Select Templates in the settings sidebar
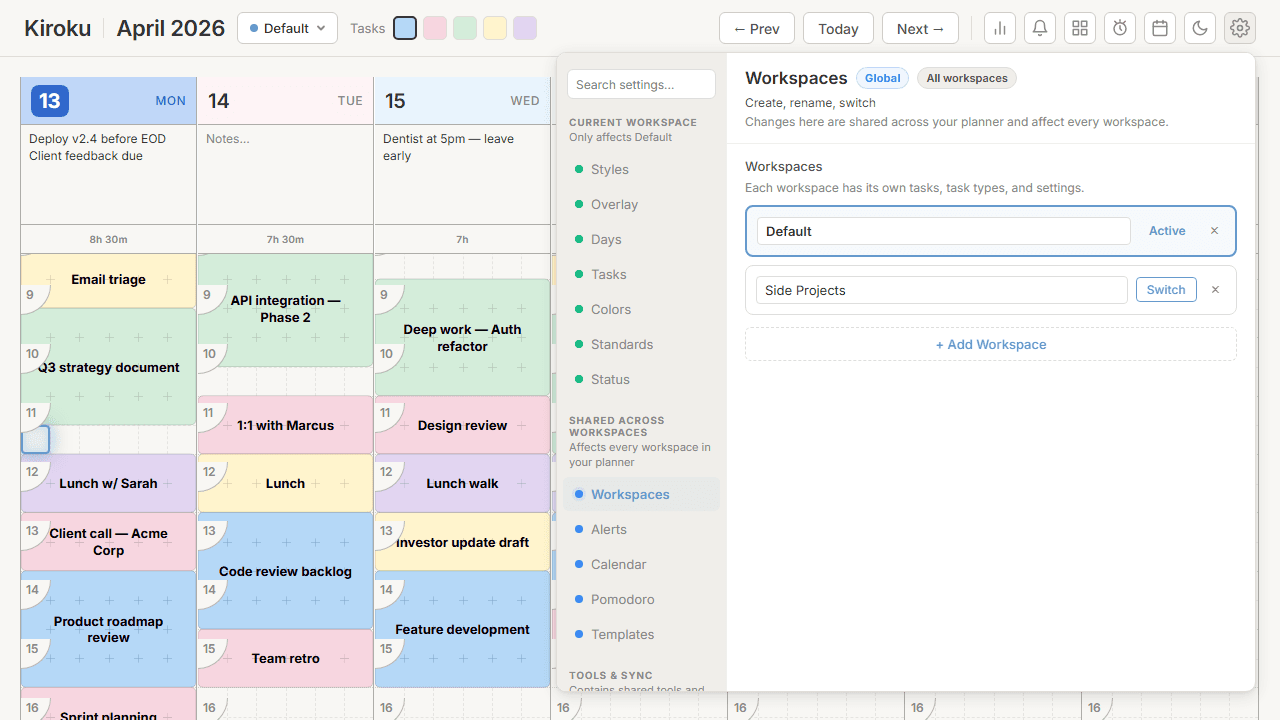The image size is (1280, 720). coord(622,634)
